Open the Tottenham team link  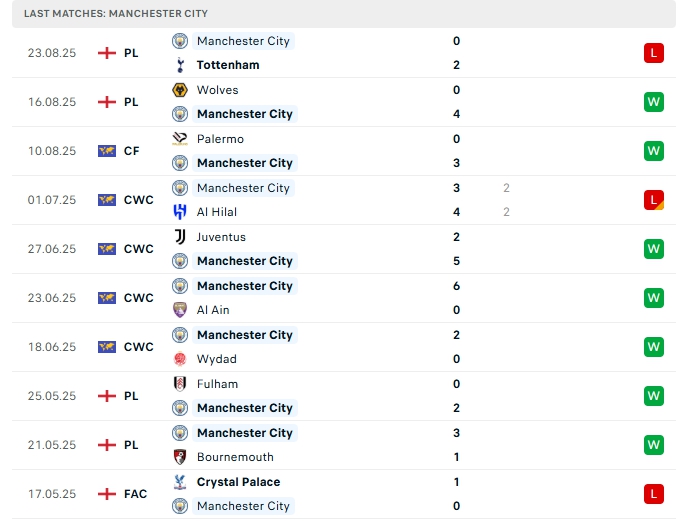[228, 65]
